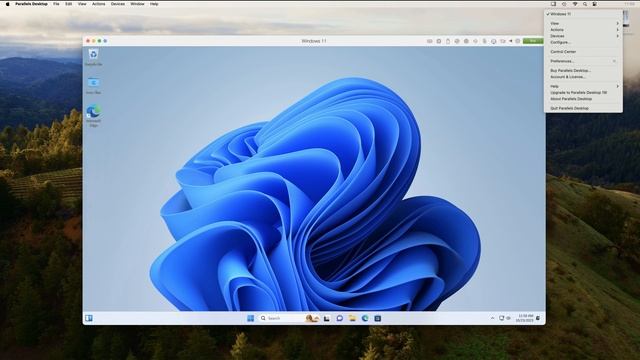Open the Windows widgets panel

tap(89, 318)
